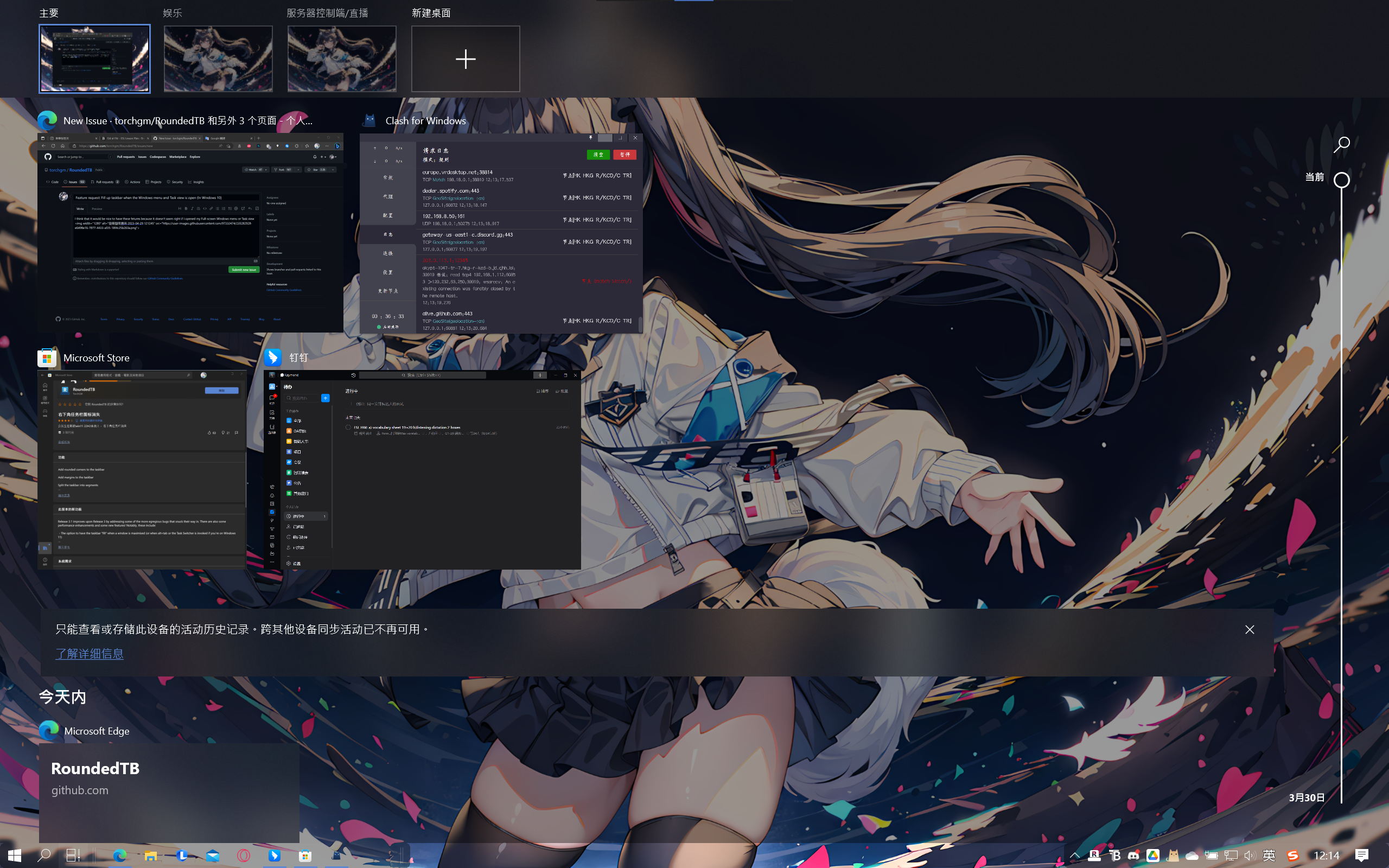The height and width of the screenshot is (868, 1389).
Task: Open the notification action center
Action: 1361,856
